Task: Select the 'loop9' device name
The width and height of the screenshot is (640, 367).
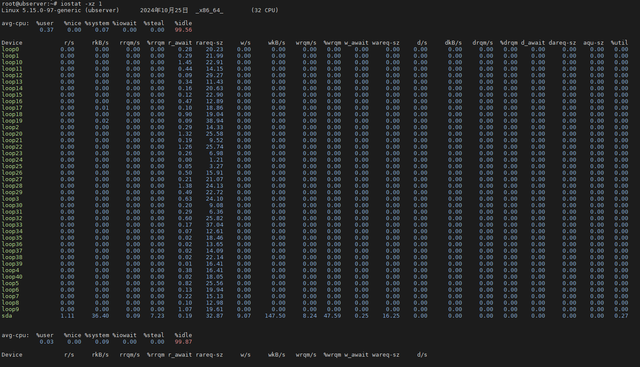Action: pyautogui.click(x=10, y=309)
